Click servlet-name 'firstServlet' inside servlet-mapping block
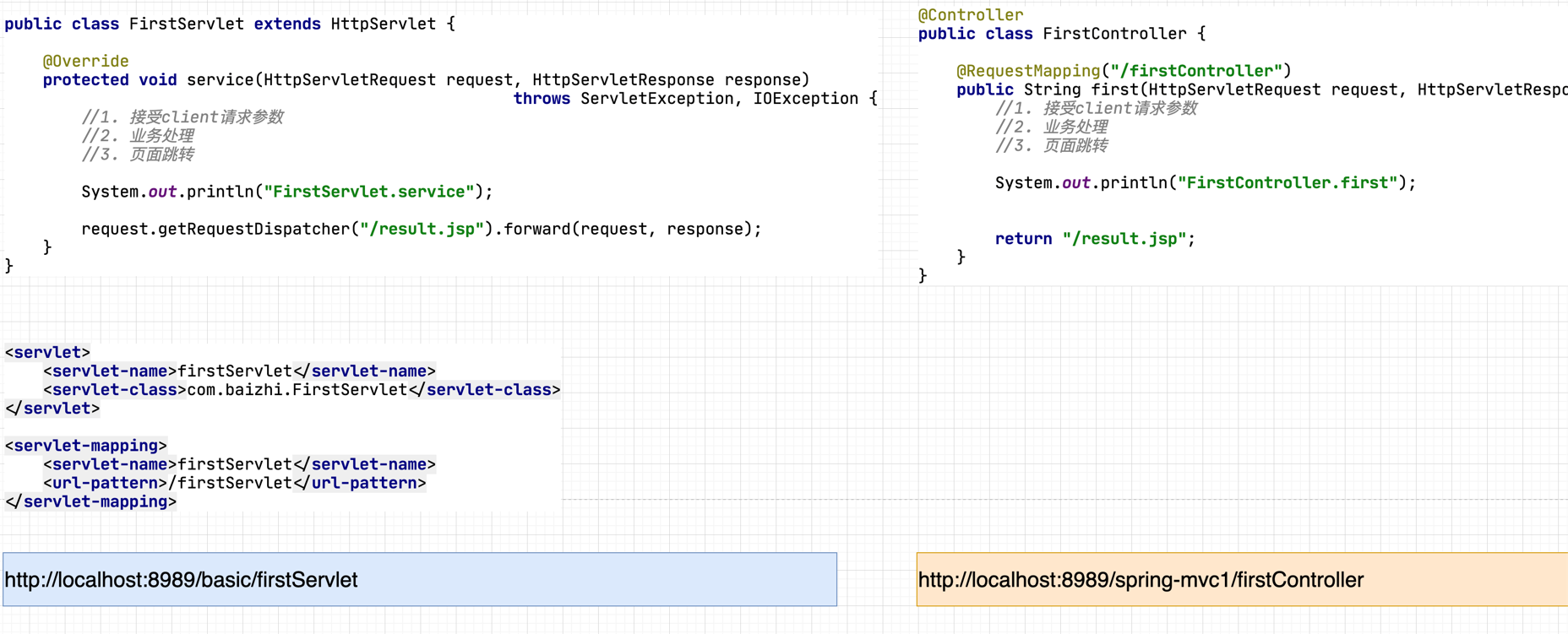Screen dimensions: 1568x634 [235, 464]
